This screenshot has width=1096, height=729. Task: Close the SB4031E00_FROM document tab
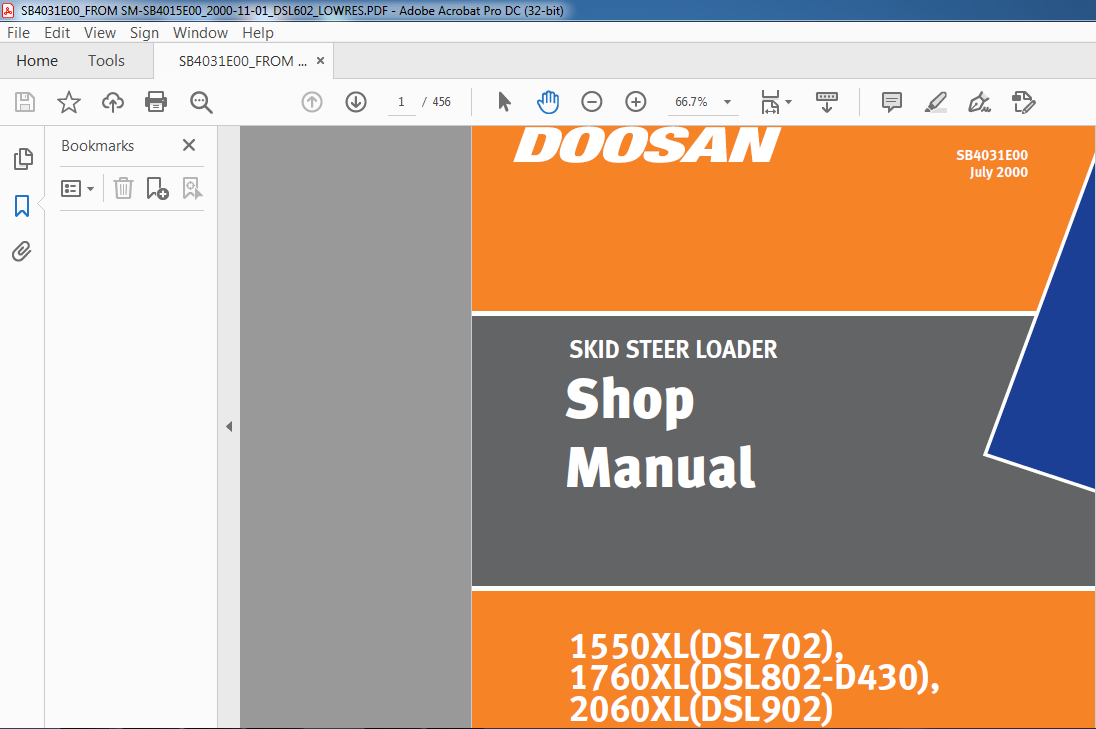321,61
